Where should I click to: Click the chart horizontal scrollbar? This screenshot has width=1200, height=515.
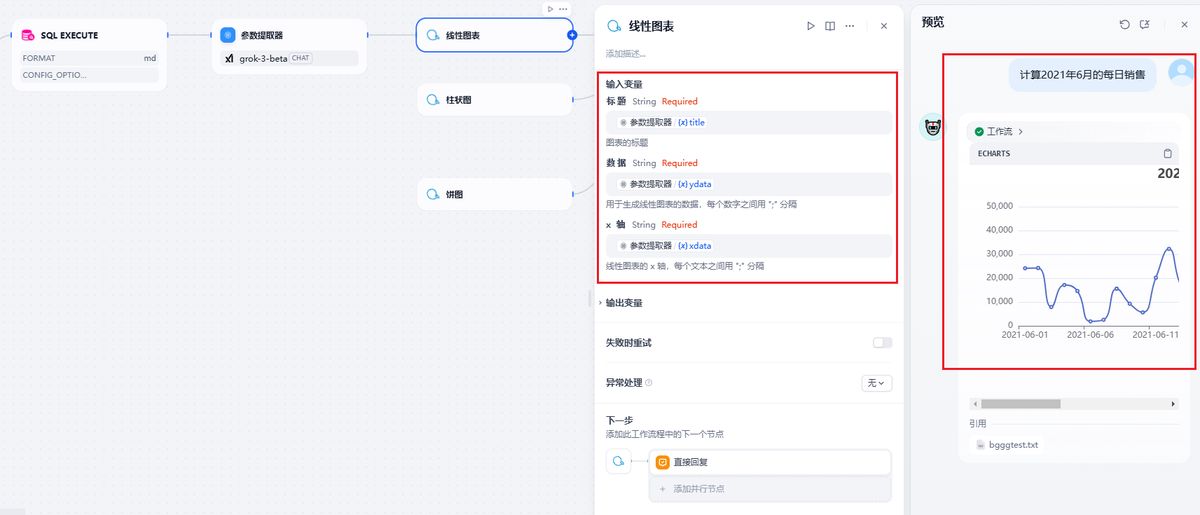tap(1020, 404)
